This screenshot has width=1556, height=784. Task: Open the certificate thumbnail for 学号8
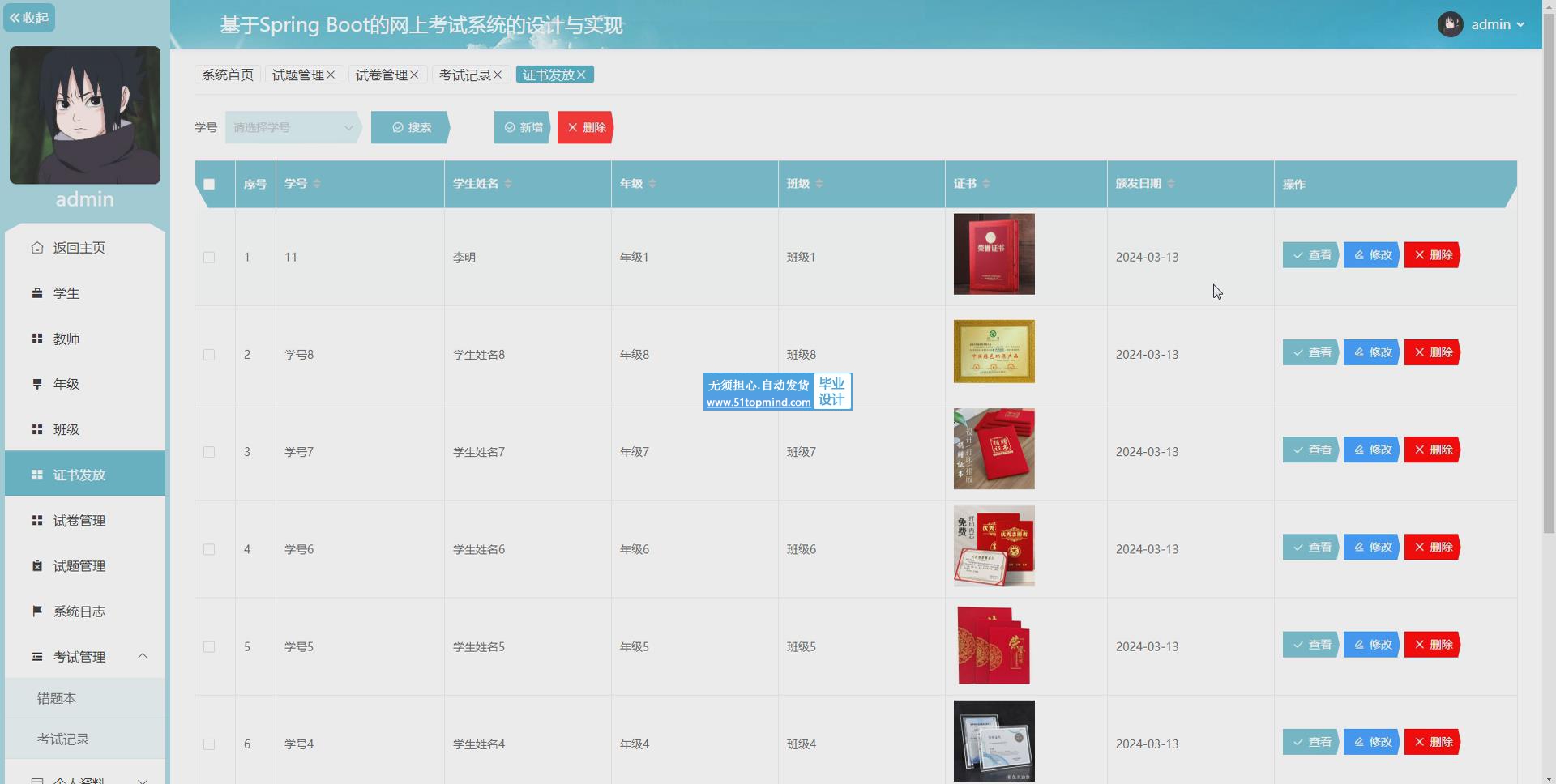click(994, 352)
